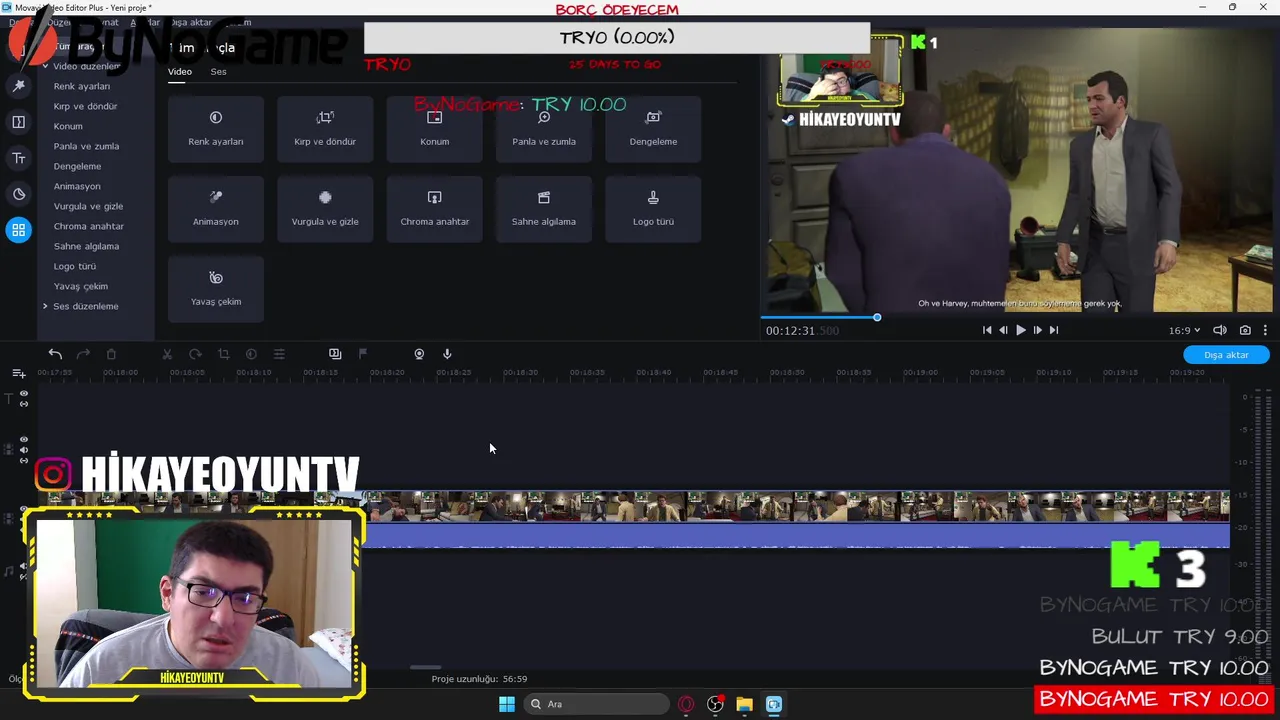
Task: Mute the overlay video track speaker icon
Action: point(24,450)
